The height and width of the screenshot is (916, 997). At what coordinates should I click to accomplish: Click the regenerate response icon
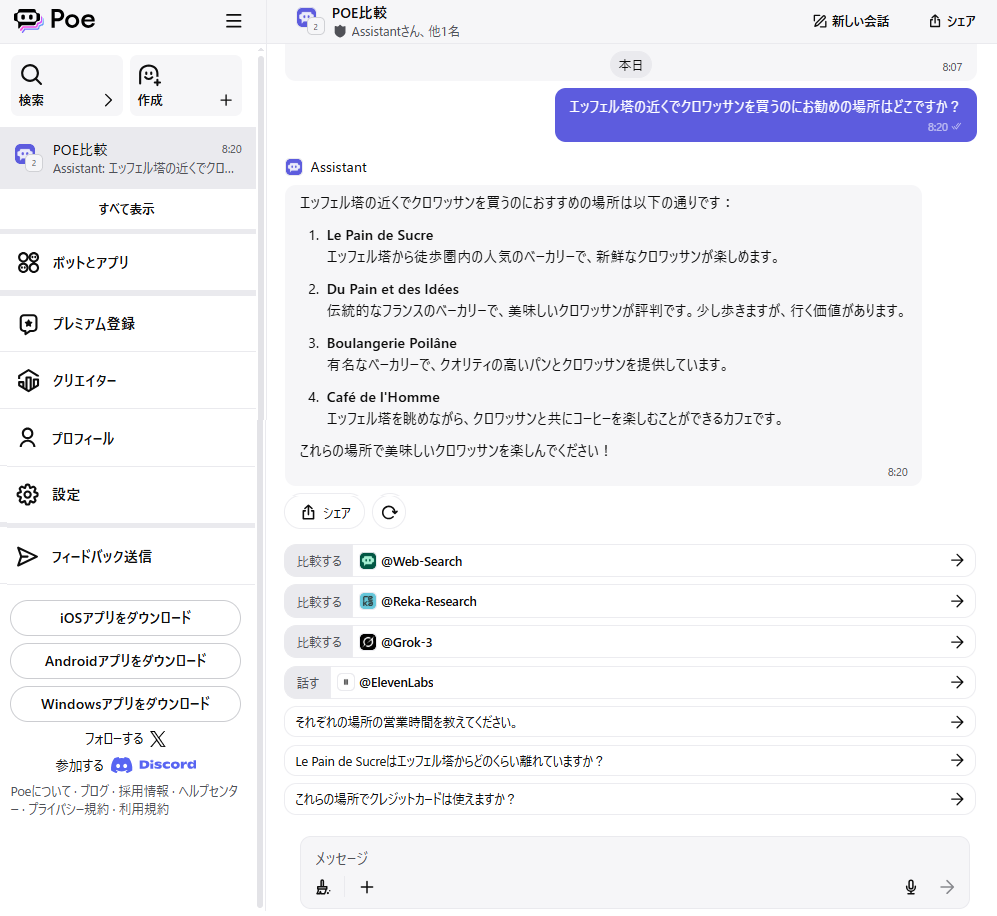pos(389,512)
